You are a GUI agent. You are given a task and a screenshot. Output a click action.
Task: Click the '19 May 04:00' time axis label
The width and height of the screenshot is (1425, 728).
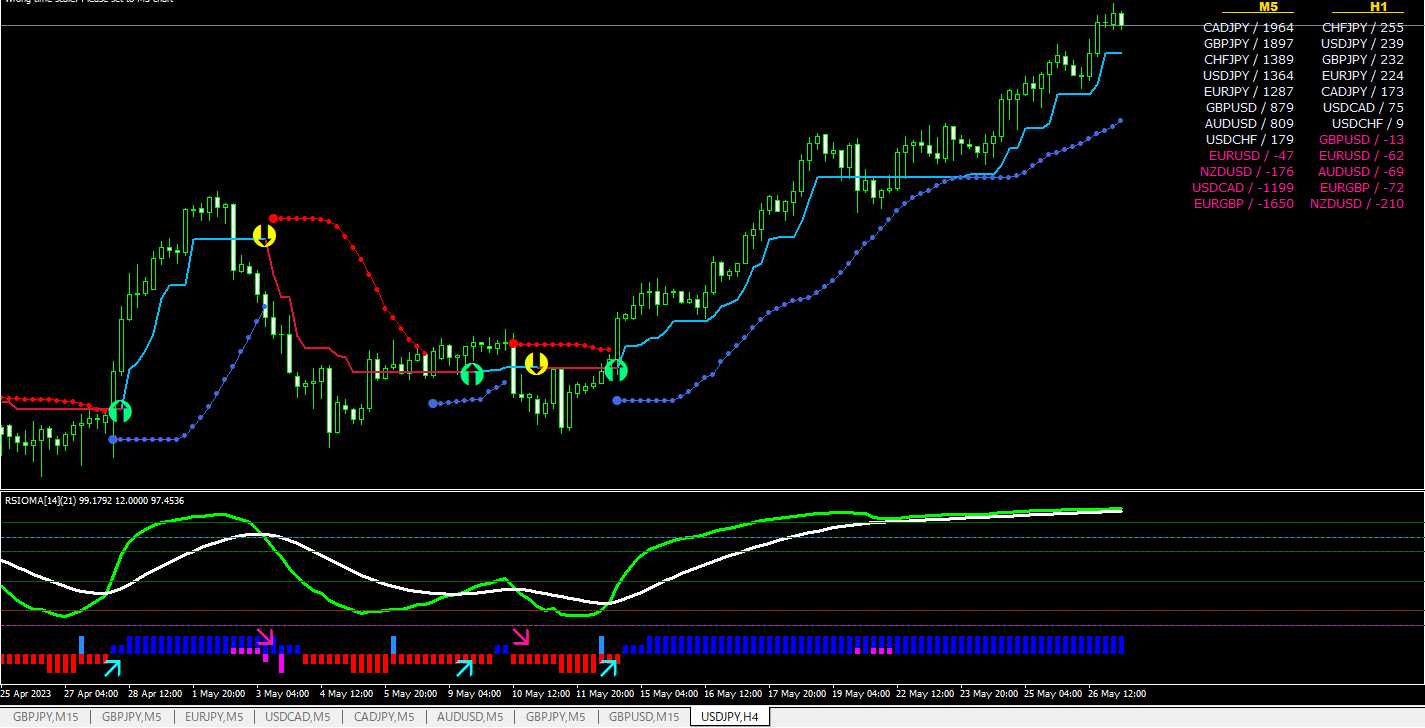click(x=860, y=693)
